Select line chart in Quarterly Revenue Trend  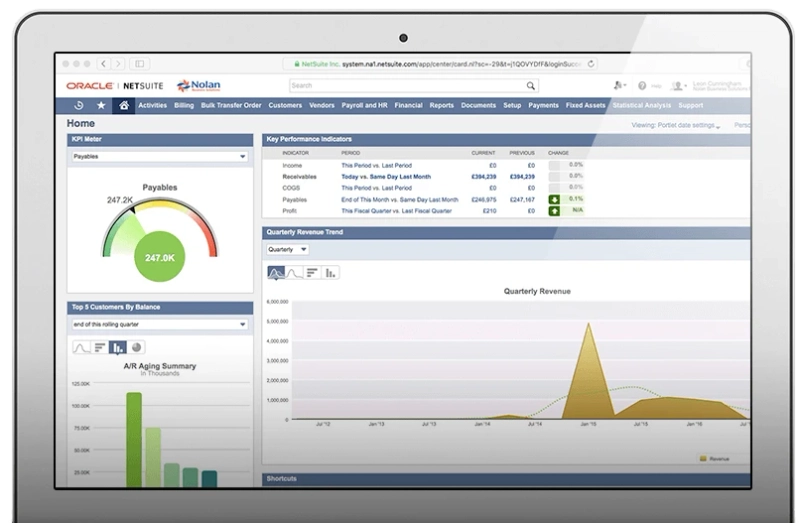[294, 273]
